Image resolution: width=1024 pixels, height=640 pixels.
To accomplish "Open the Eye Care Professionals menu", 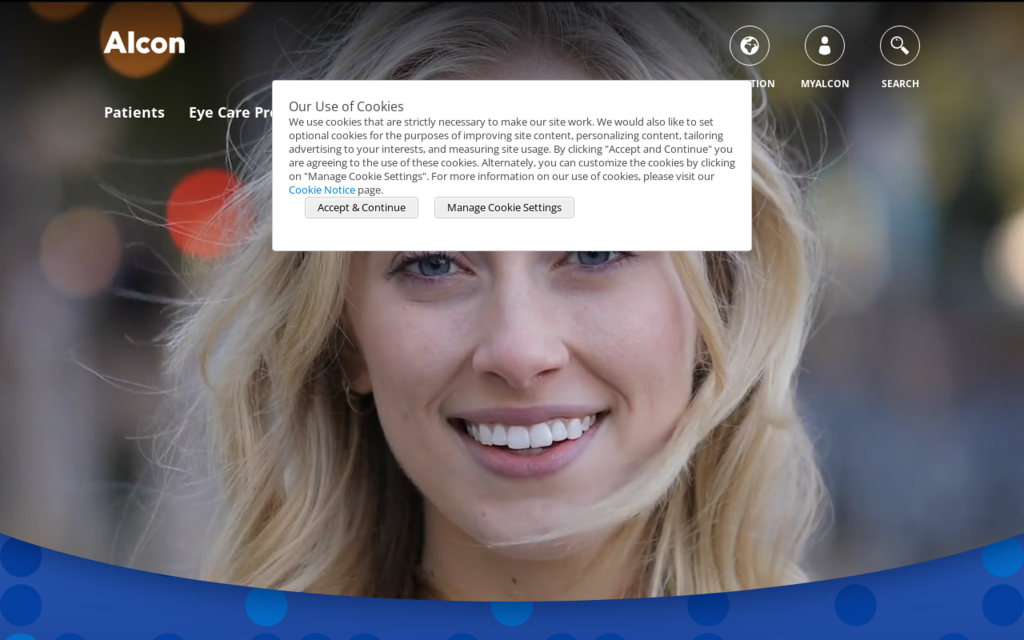I will [x=230, y=113].
